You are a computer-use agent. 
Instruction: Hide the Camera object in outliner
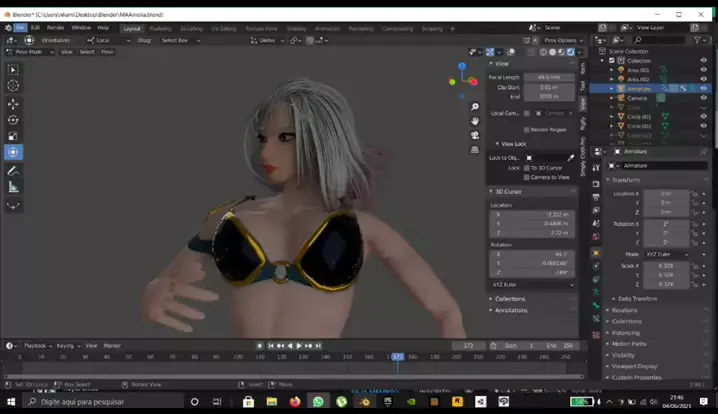703,98
